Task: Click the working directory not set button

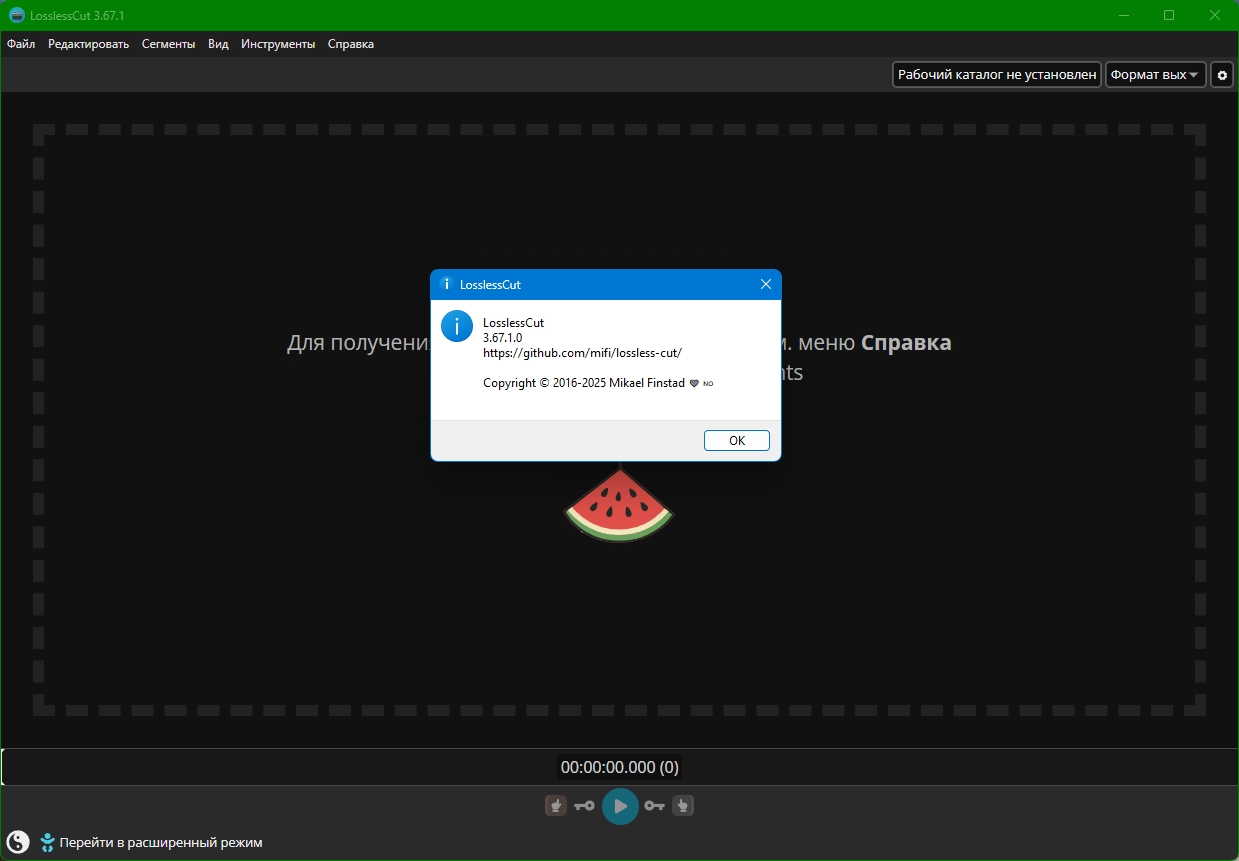Action: [x=997, y=75]
